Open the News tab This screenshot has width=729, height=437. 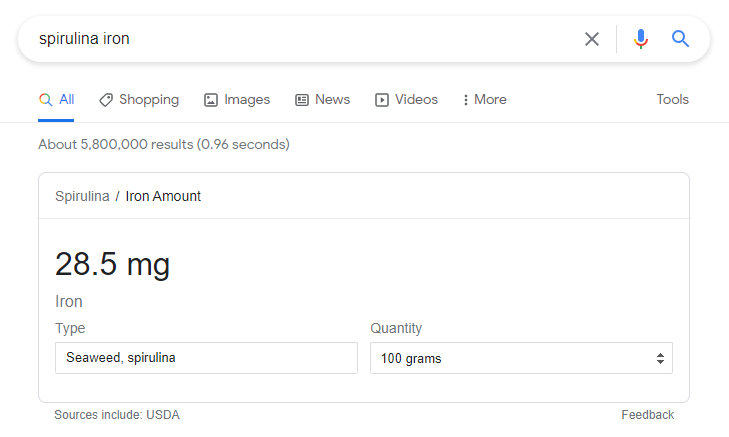(x=332, y=100)
